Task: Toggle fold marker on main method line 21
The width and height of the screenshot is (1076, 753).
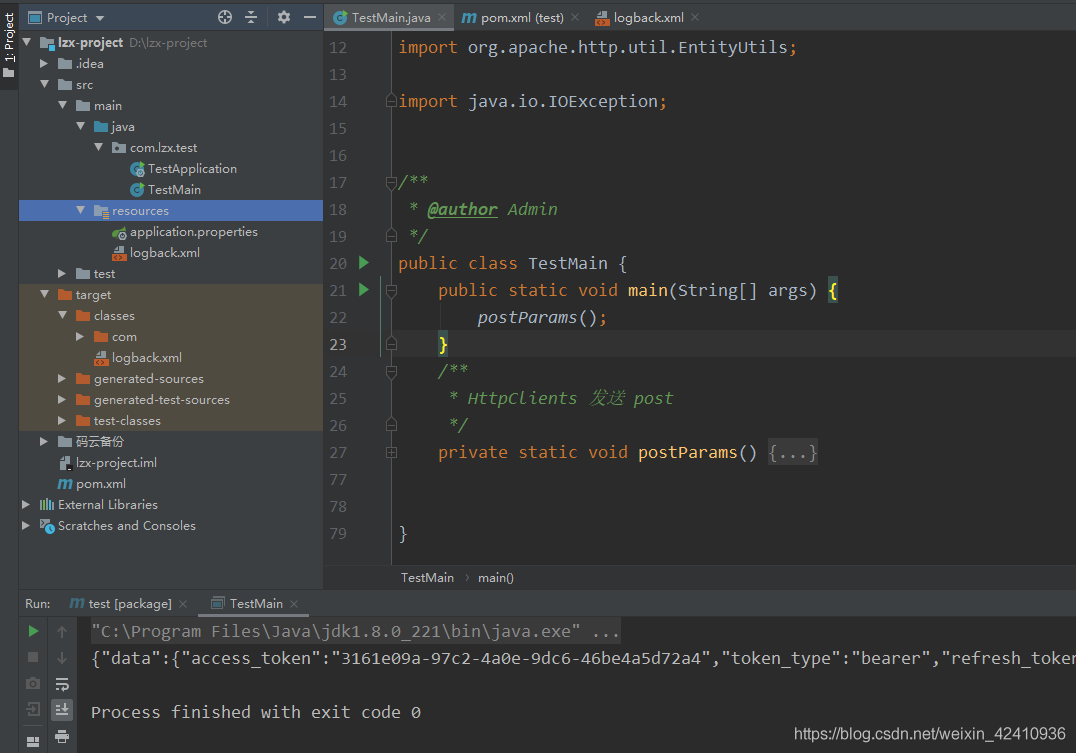Action: click(x=391, y=291)
